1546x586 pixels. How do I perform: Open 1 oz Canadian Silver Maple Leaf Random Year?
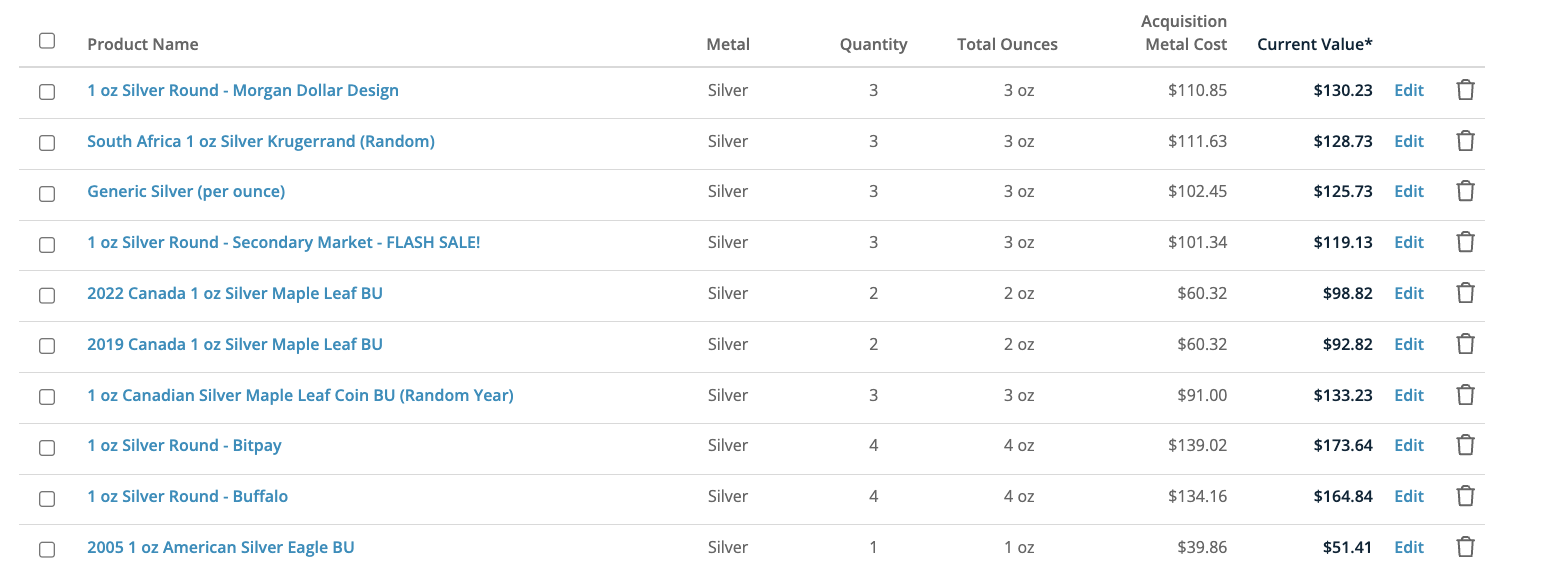pos(300,395)
